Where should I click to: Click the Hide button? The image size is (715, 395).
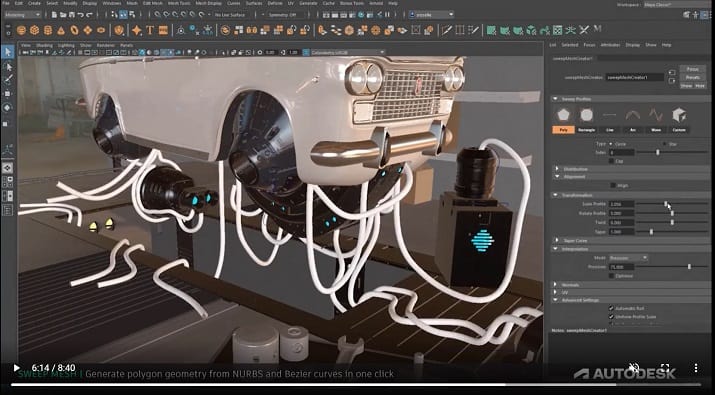click(x=699, y=86)
